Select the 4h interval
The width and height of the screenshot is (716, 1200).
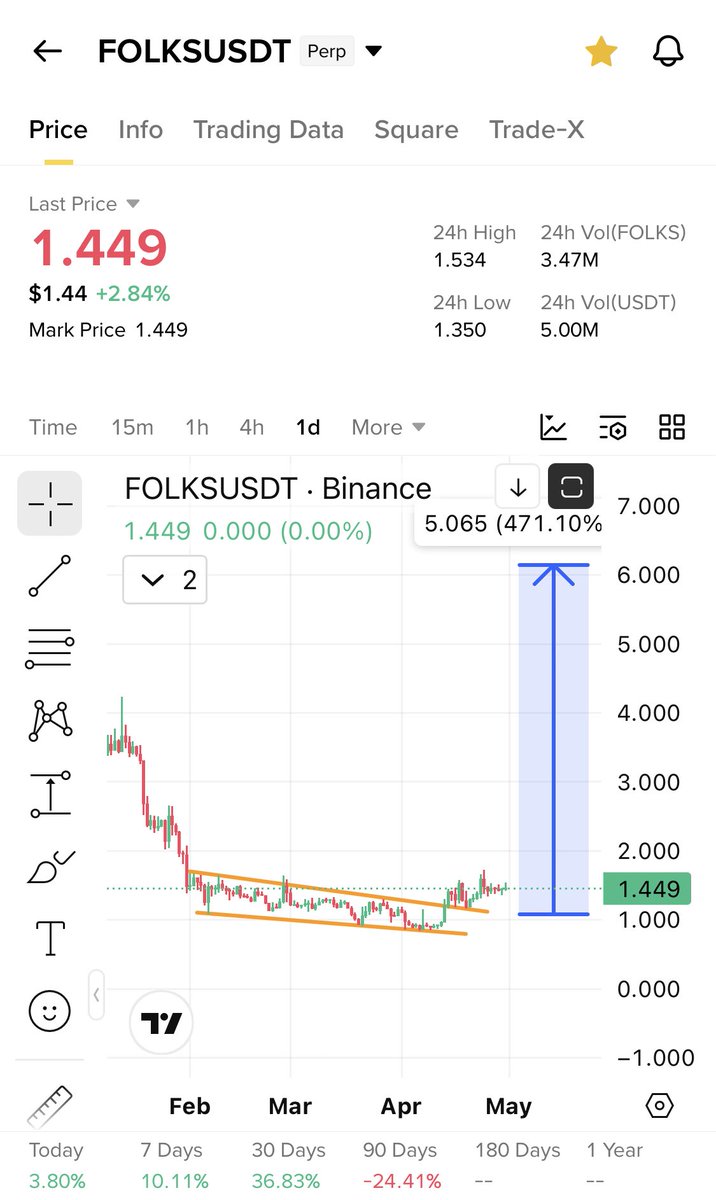pos(252,427)
